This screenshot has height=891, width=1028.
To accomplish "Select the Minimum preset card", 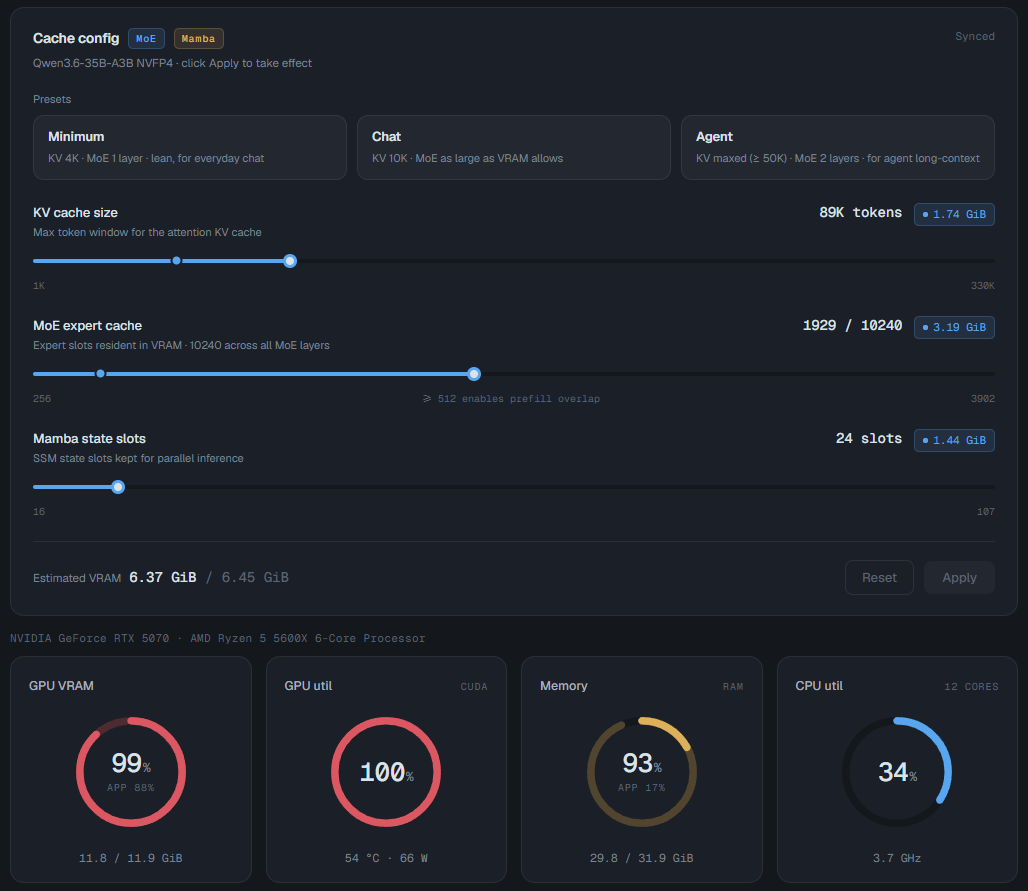I will pyautogui.click(x=189, y=148).
